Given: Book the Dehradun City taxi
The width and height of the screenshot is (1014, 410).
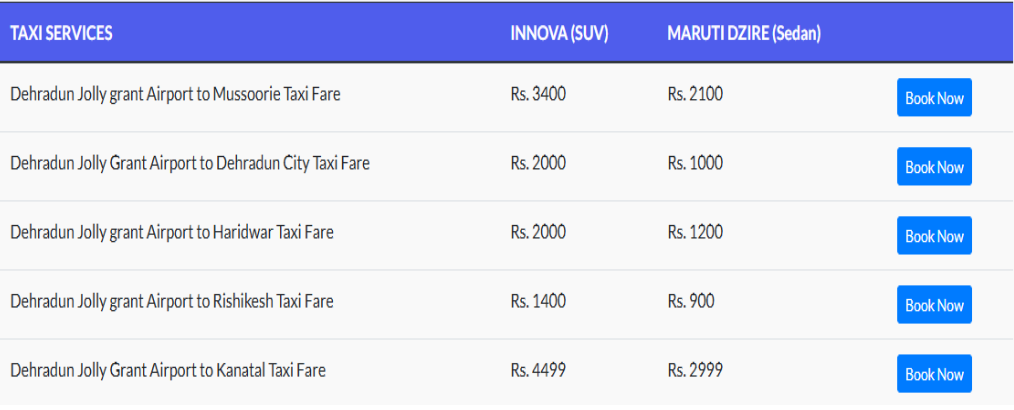Looking at the screenshot, I should click(934, 167).
